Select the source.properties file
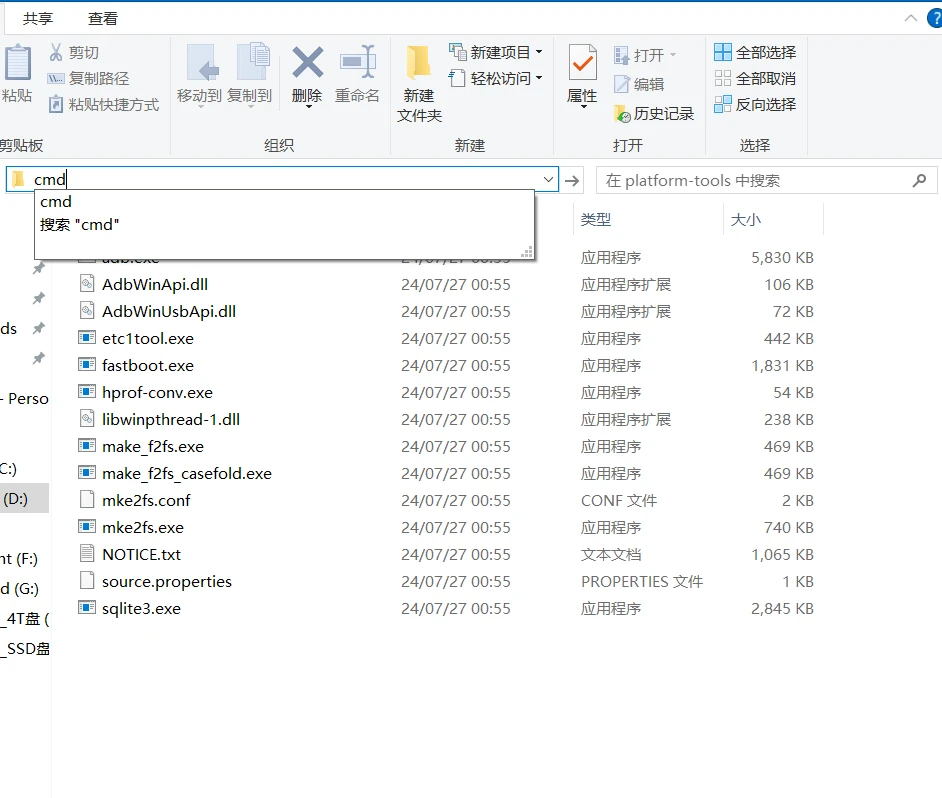This screenshot has width=942, height=798. click(x=166, y=581)
